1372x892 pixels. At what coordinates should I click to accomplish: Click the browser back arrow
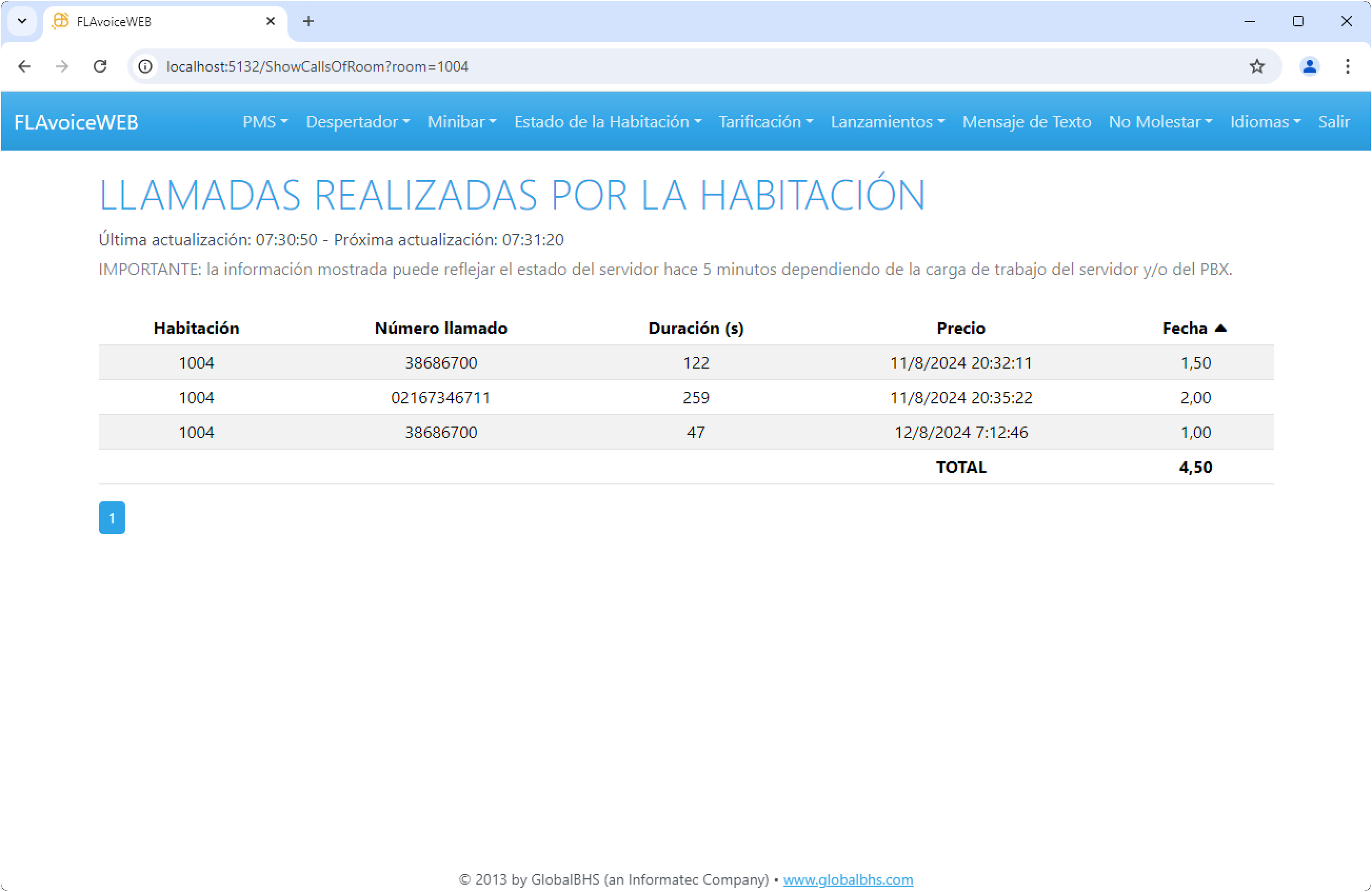[x=24, y=66]
